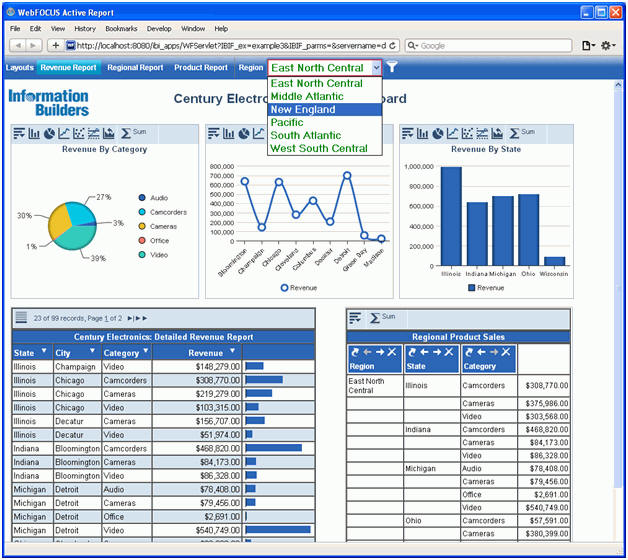628x560 pixels.
Task: Open the detailed report grid menu icon
Action: 21,317
